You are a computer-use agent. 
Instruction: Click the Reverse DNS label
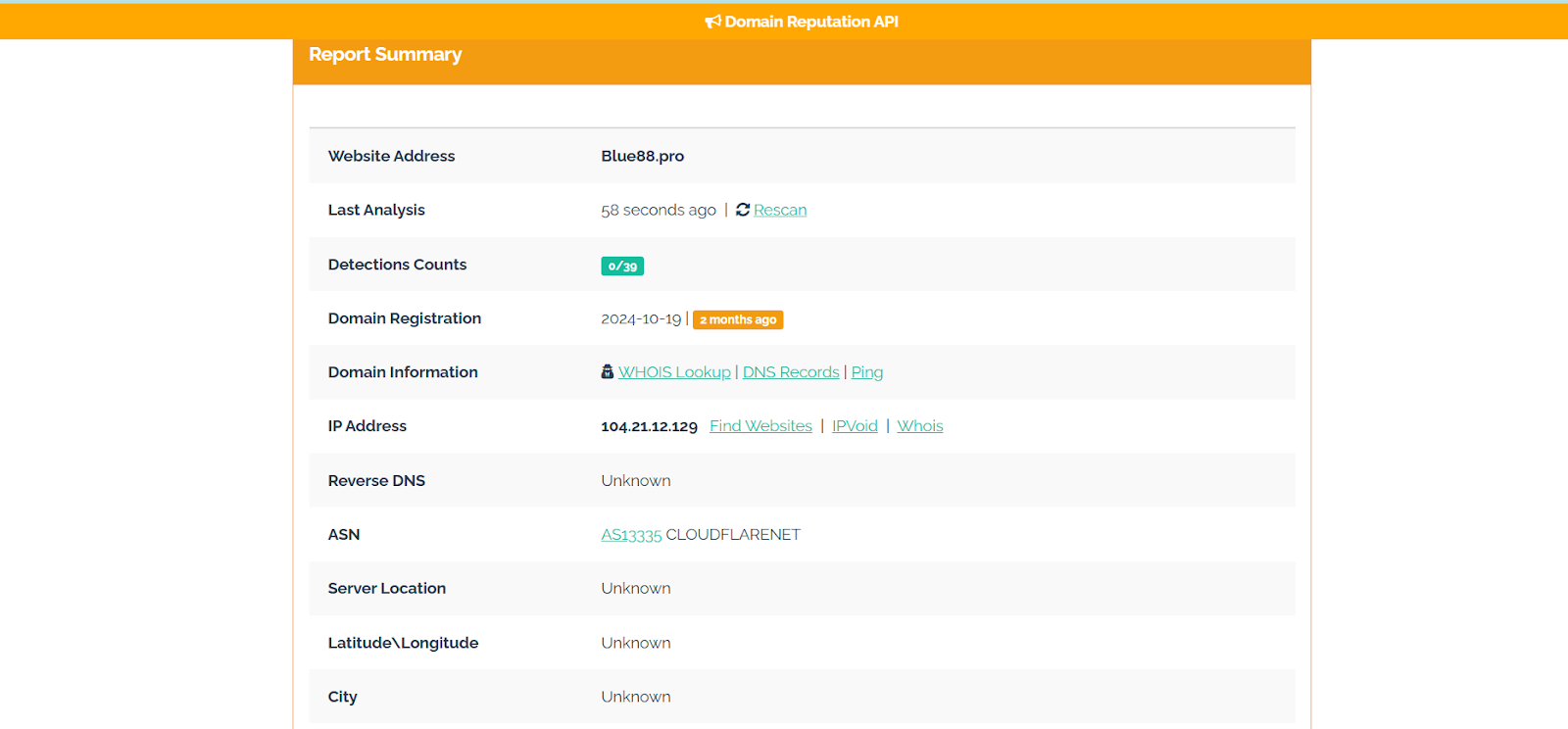[x=376, y=481]
